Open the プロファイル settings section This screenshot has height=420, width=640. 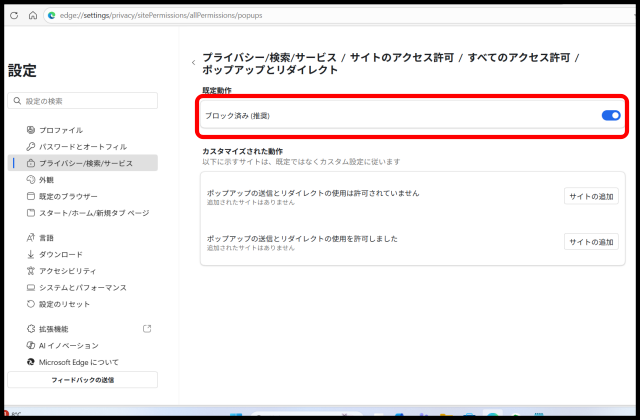(82, 130)
